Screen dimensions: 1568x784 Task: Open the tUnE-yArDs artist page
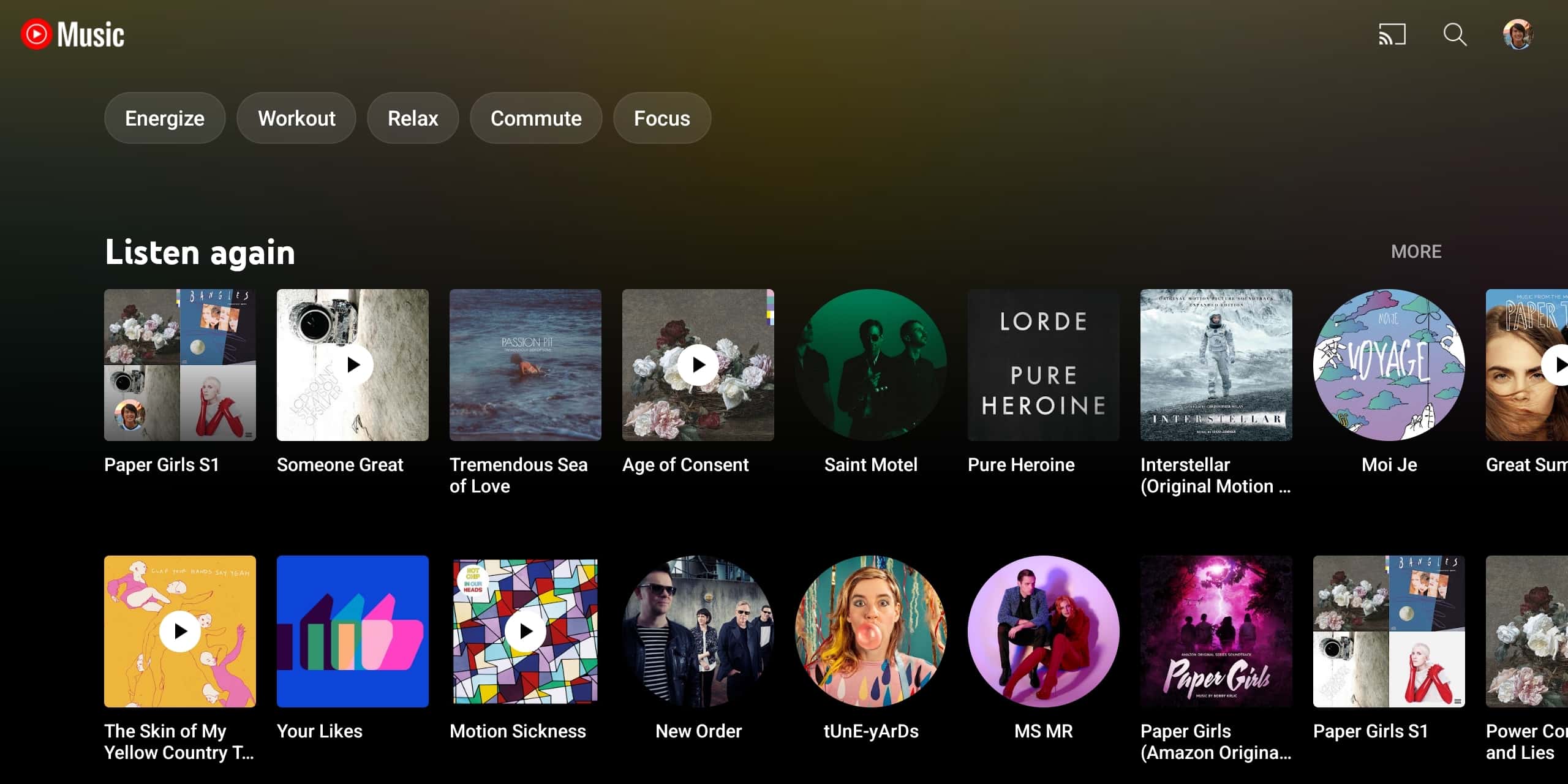click(x=870, y=631)
